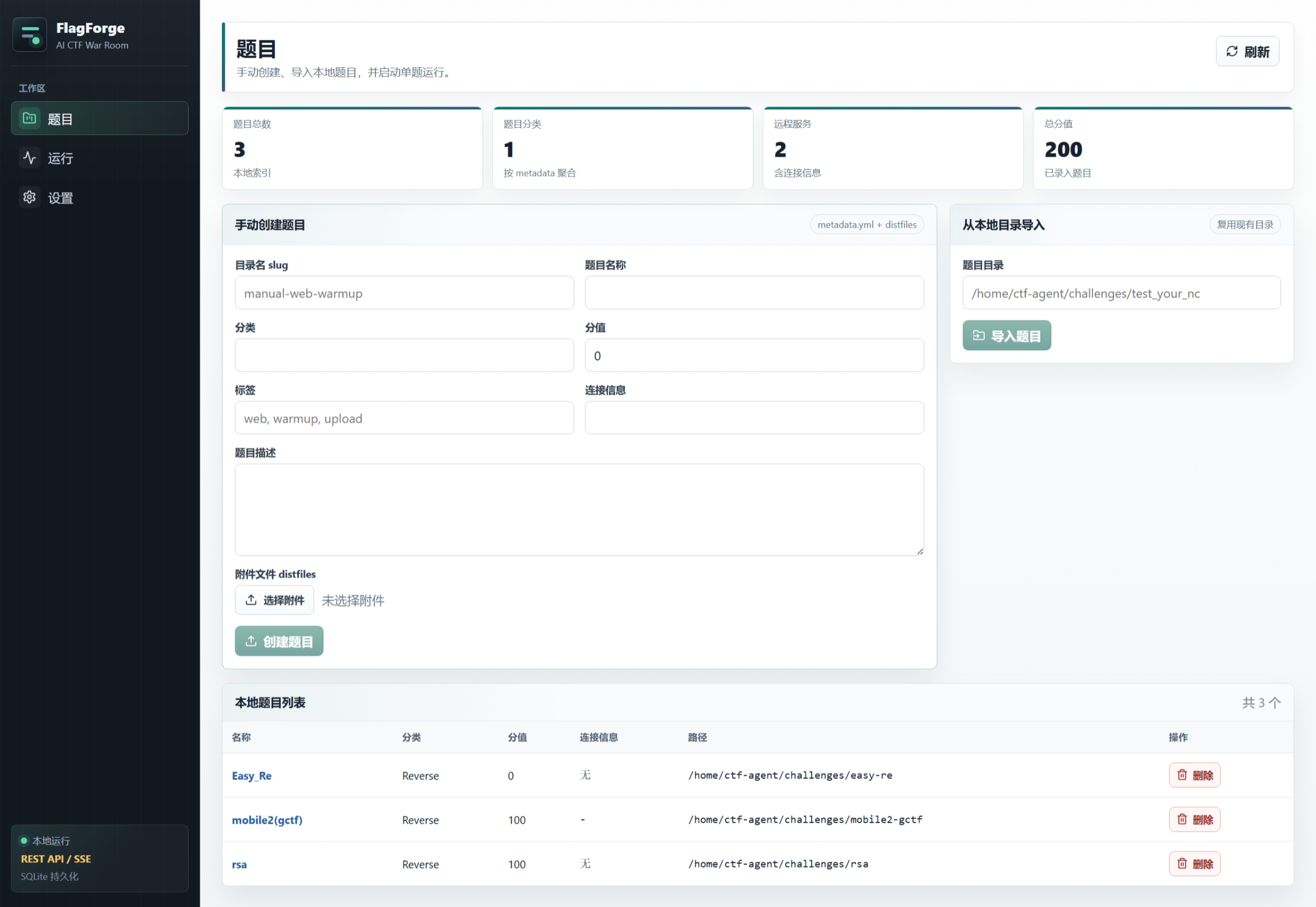Focus the 目录名 slug input field
The image size is (1316, 907).
[404, 293]
